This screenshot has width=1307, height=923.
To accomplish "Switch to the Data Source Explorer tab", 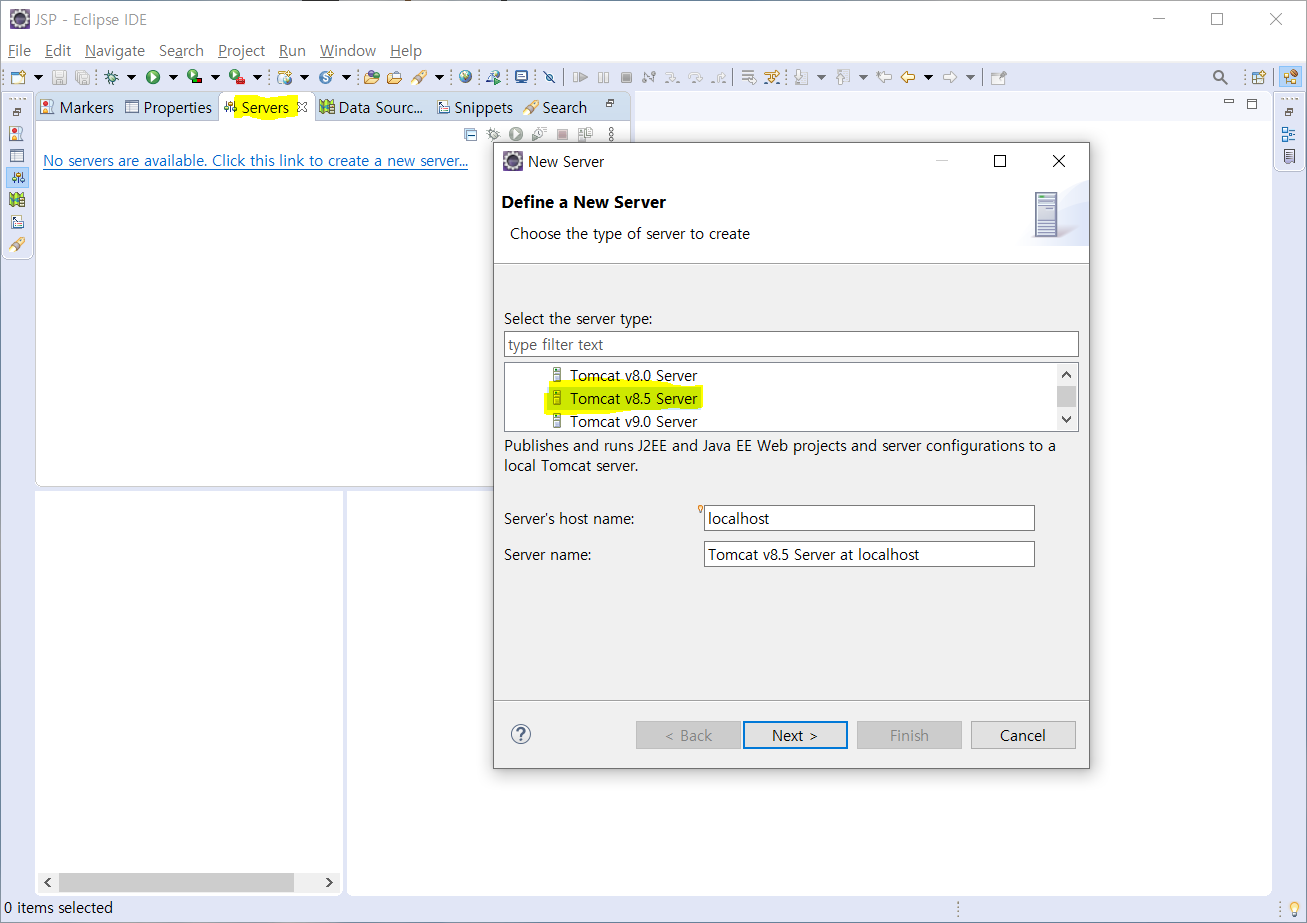I will [371, 107].
